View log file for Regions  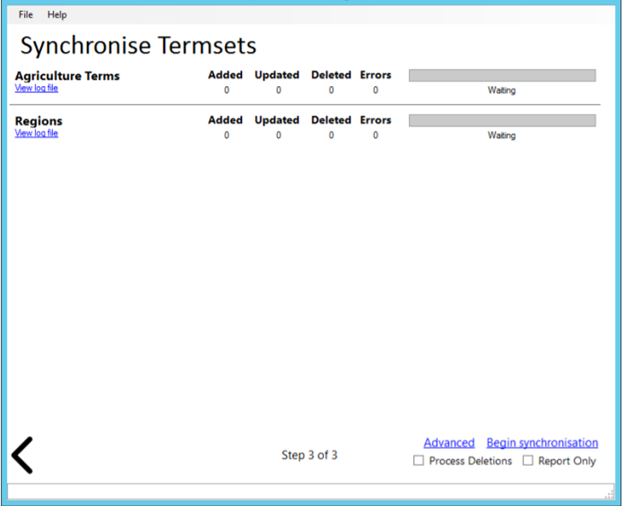[x=36, y=133]
